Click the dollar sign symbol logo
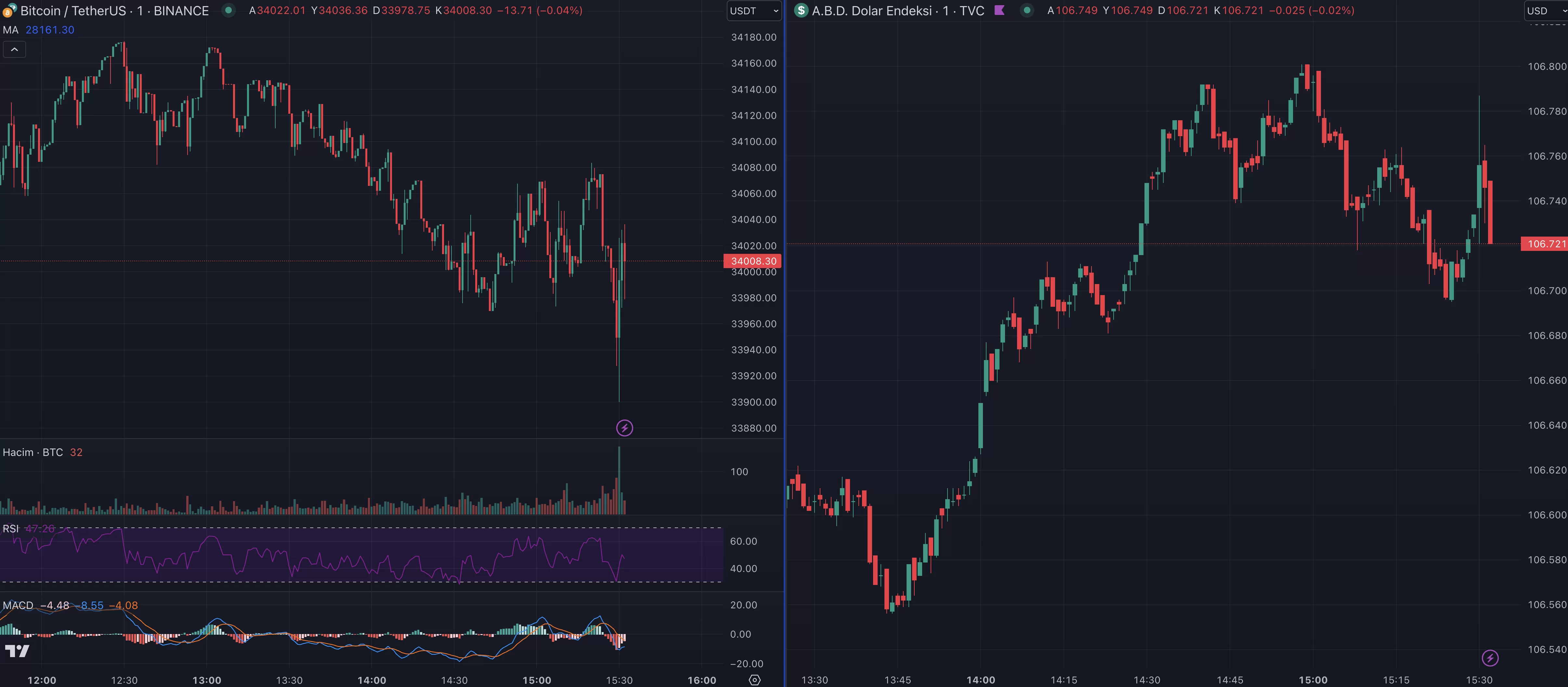 801,10
